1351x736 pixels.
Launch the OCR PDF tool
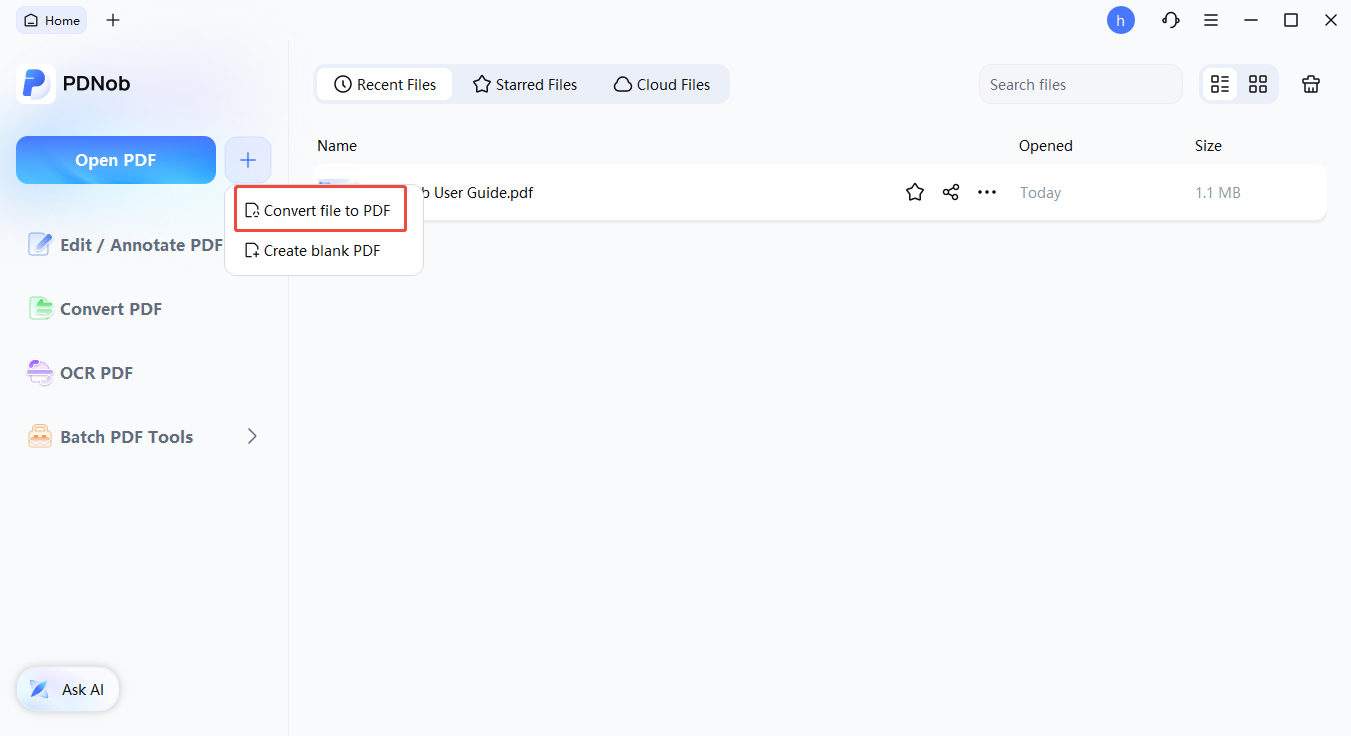[x=95, y=372]
